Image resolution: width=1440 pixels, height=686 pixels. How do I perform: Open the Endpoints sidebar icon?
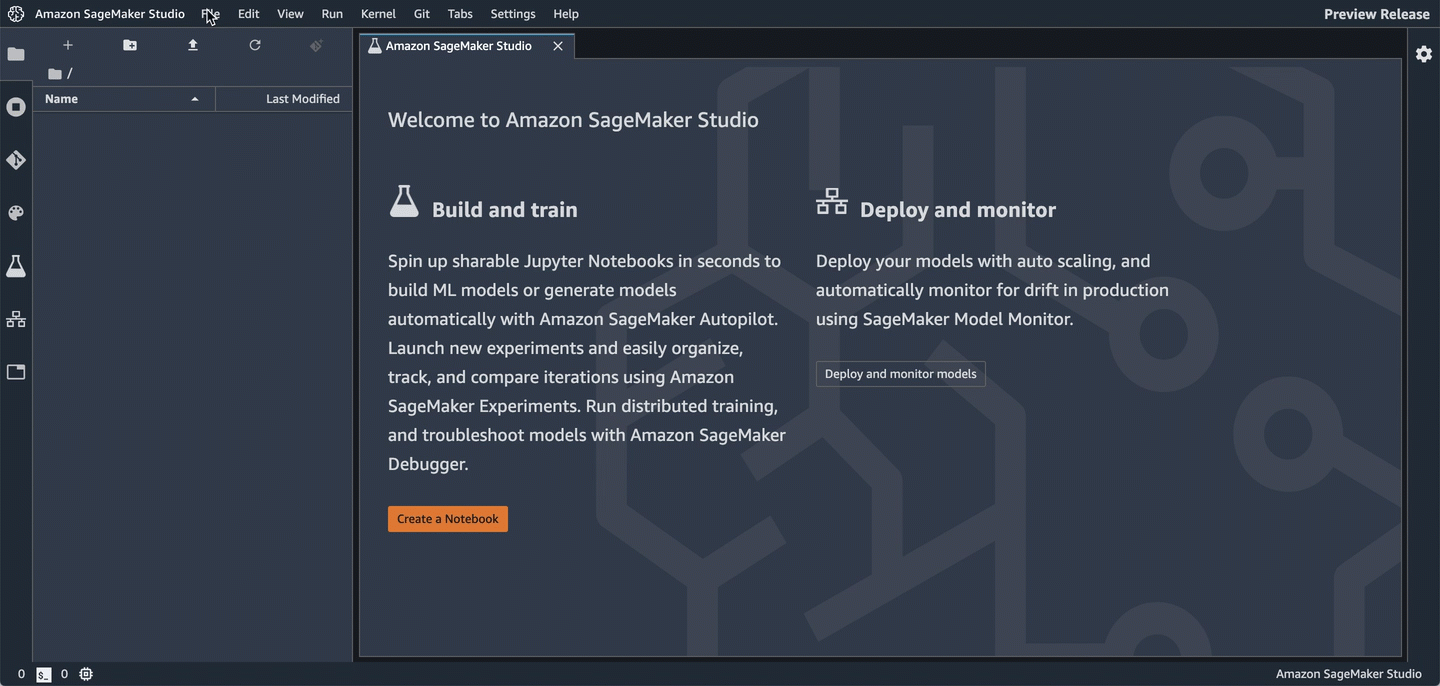tap(16, 319)
